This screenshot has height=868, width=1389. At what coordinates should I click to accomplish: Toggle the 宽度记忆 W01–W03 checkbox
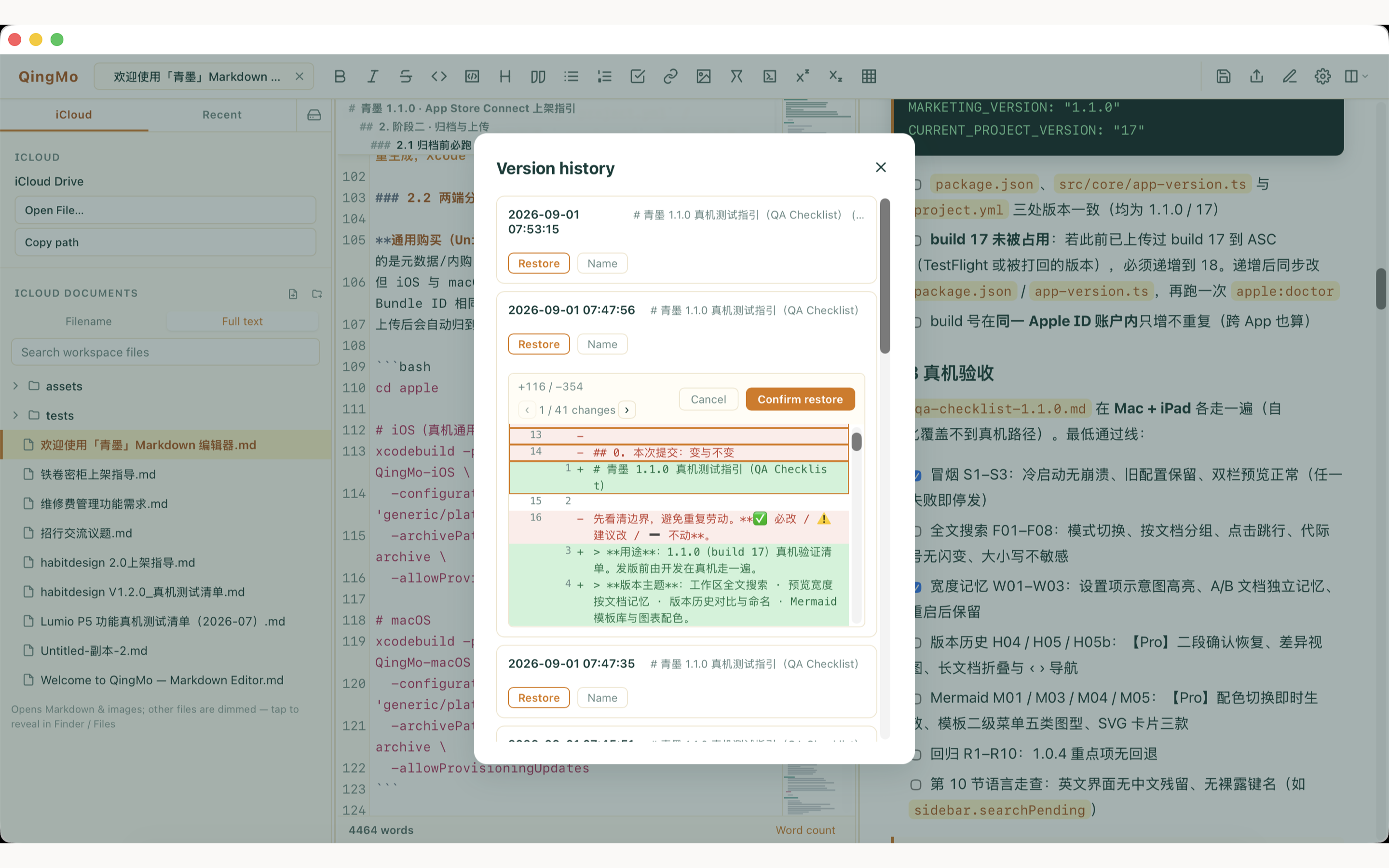[x=917, y=587]
